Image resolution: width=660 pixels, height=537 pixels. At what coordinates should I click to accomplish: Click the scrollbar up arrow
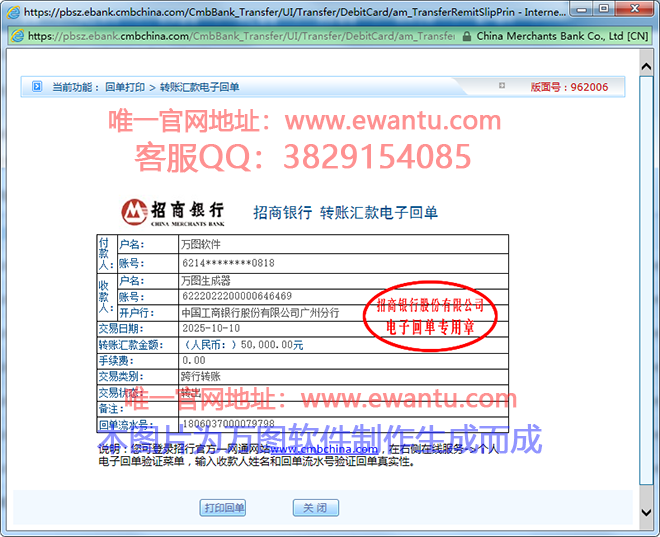coord(646,66)
